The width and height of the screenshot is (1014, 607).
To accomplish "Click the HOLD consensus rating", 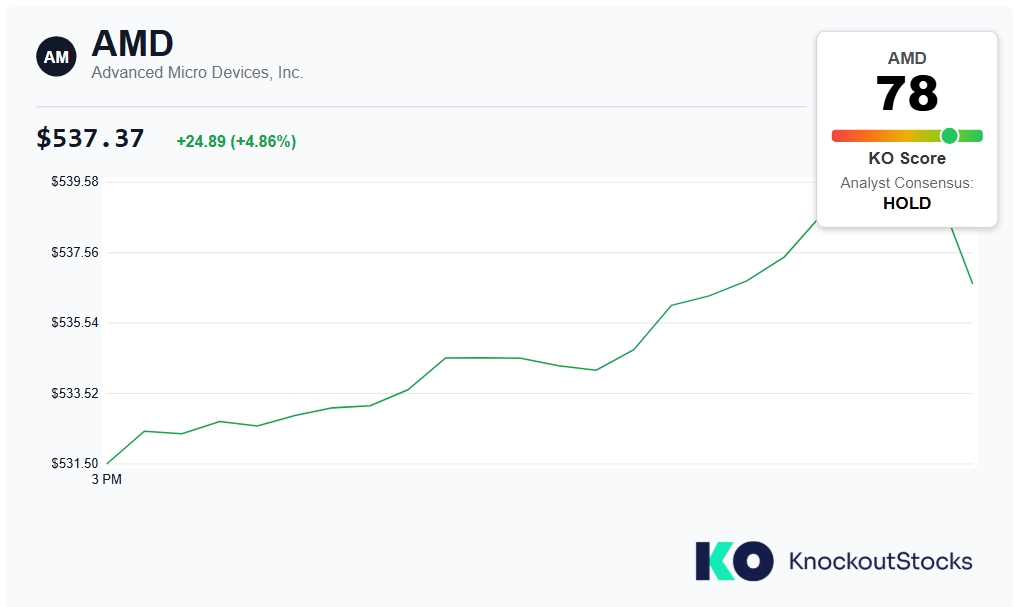I will 907,203.
